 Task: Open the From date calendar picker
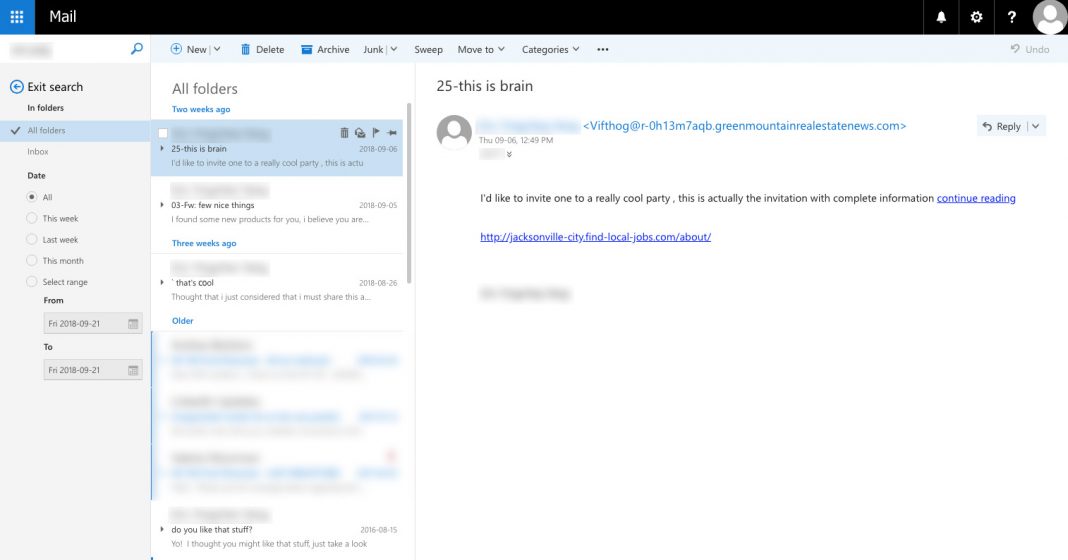134,324
